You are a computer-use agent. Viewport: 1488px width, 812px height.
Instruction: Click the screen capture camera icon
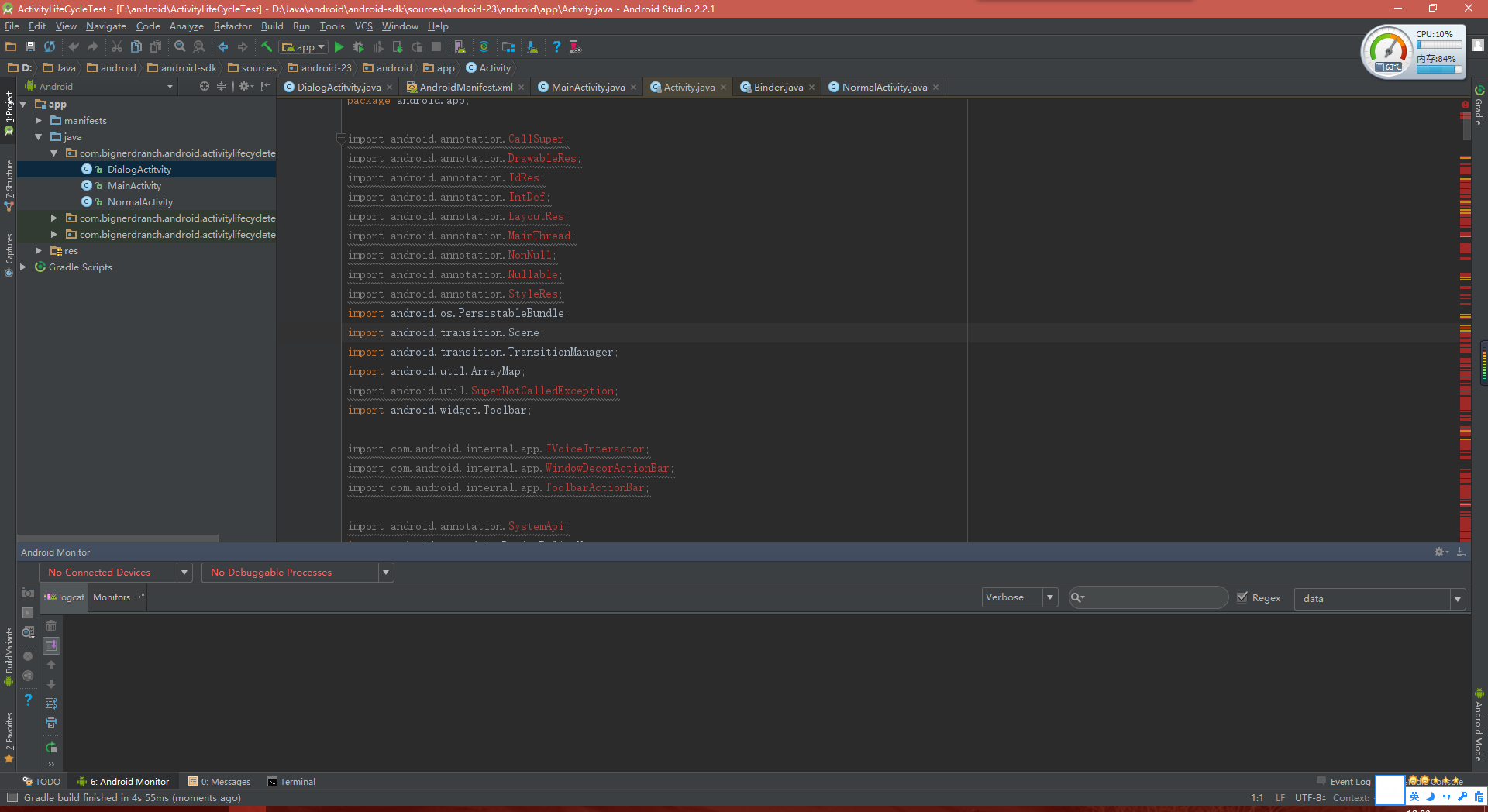click(28, 594)
